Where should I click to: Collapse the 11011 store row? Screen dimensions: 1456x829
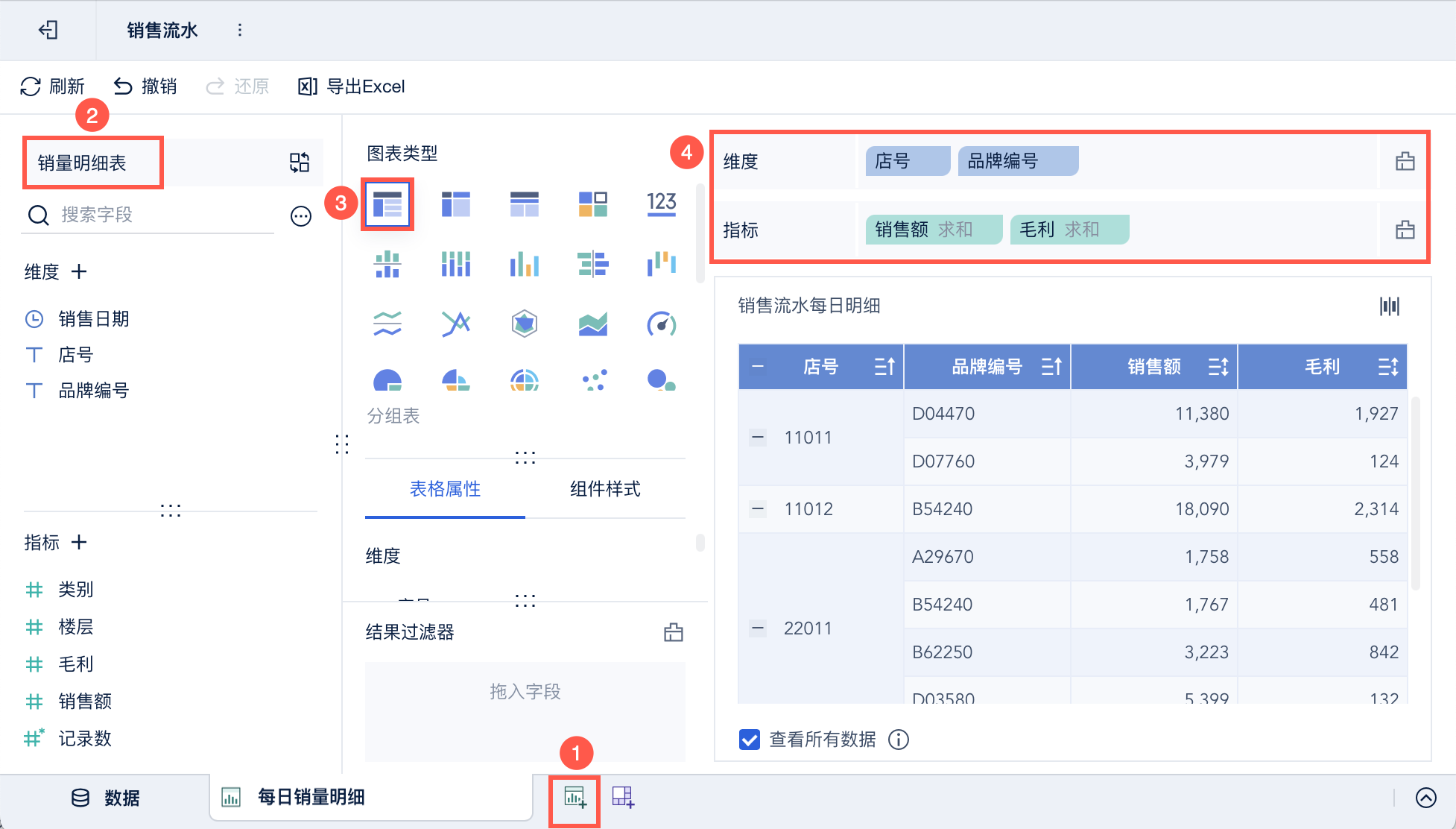click(x=758, y=438)
